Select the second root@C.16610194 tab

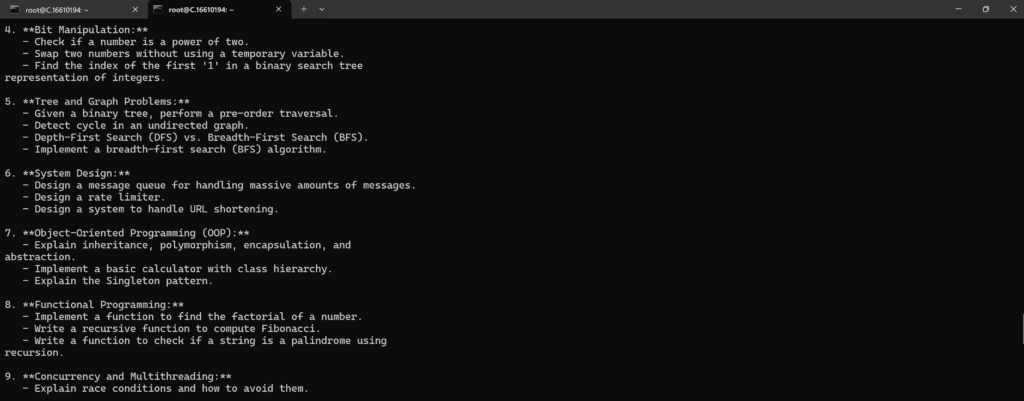217,9
